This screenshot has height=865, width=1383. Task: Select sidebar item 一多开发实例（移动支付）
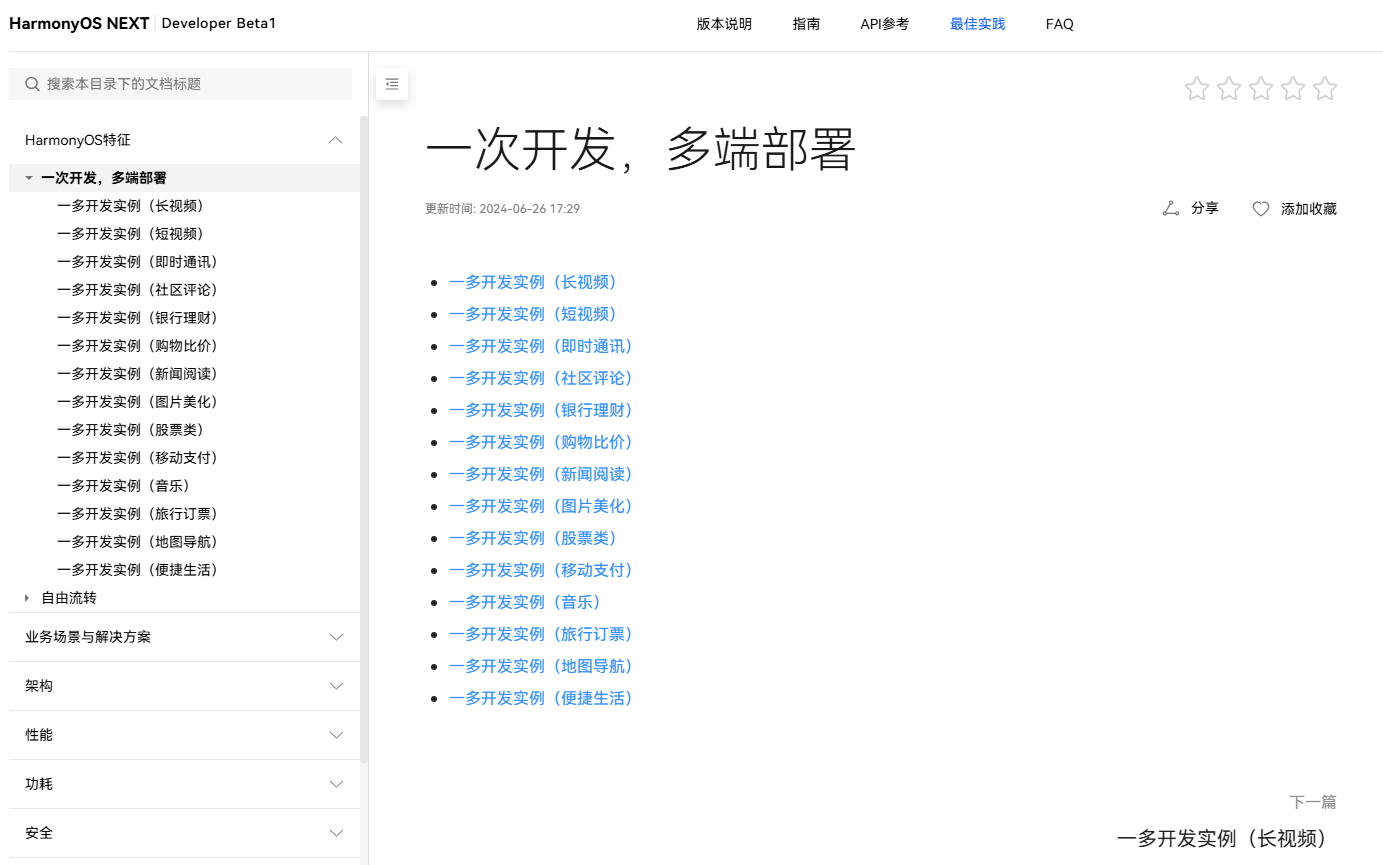[141, 458]
